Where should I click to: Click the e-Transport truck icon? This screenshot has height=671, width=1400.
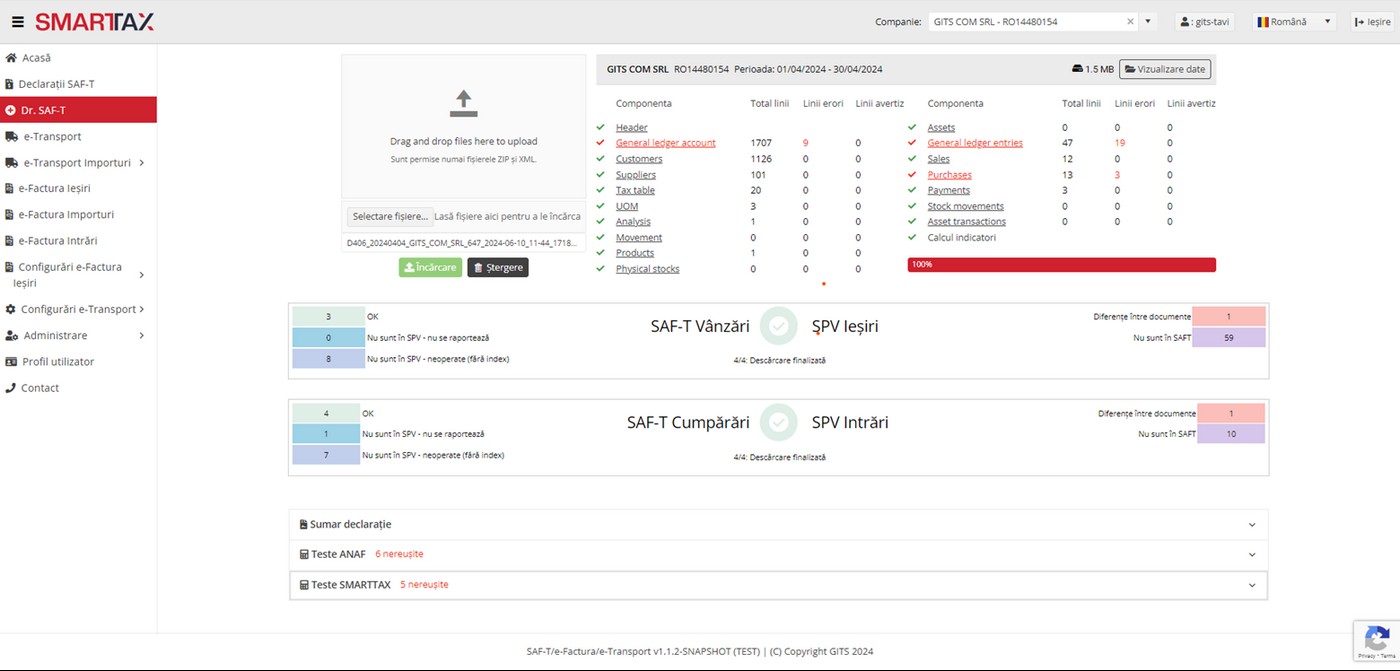11,136
